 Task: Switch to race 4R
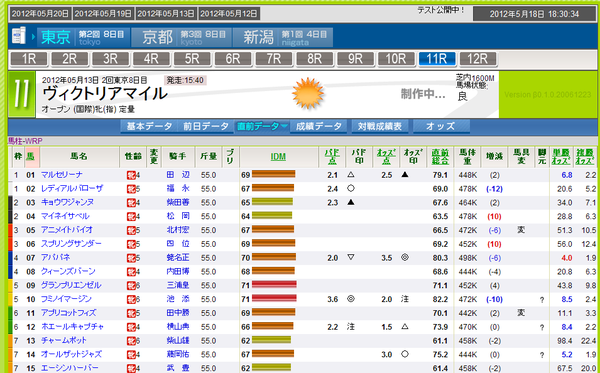click(x=151, y=59)
